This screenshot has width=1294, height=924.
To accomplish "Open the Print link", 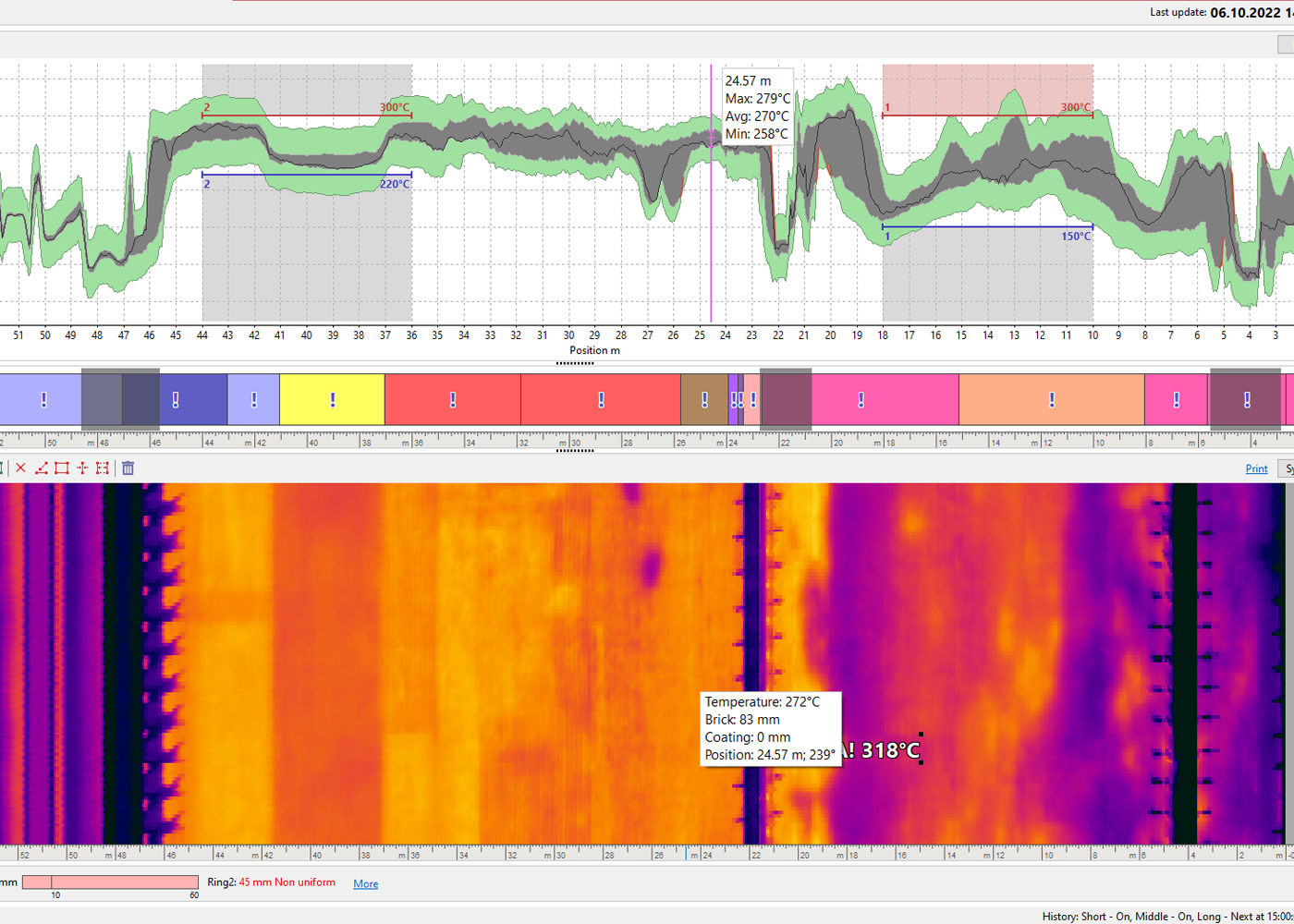I will coord(1256,469).
